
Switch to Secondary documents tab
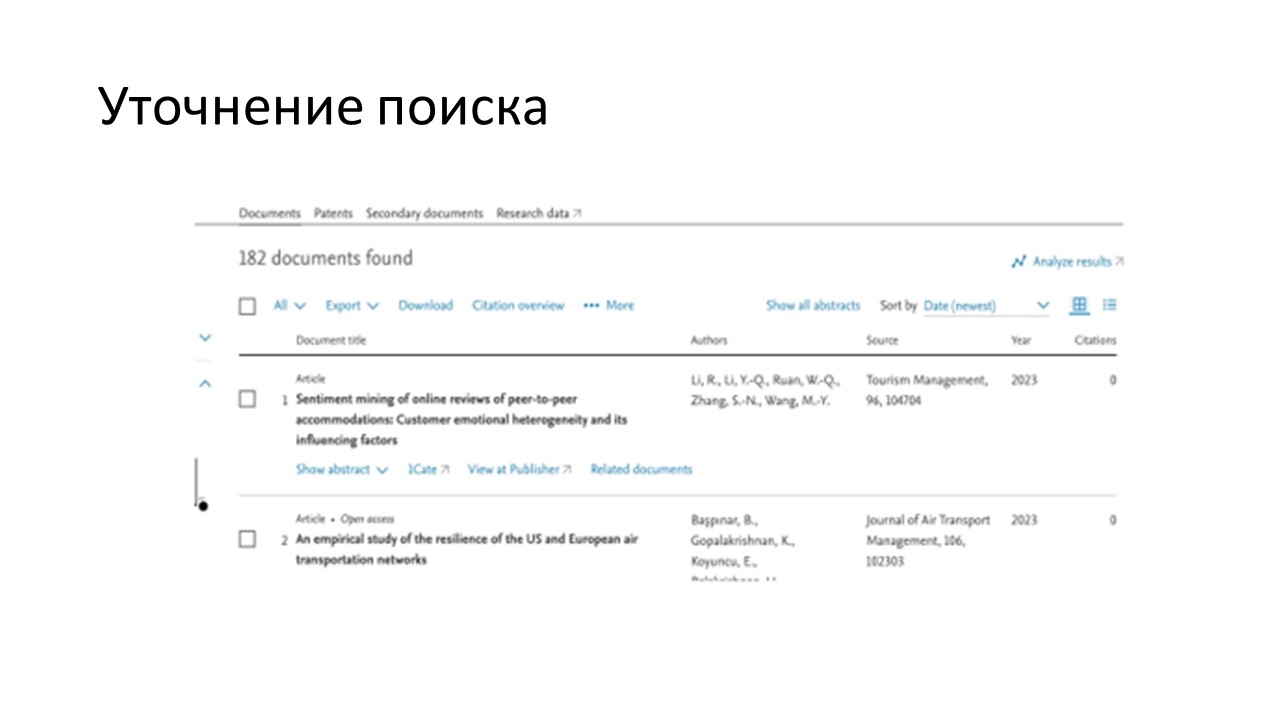coord(424,213)
